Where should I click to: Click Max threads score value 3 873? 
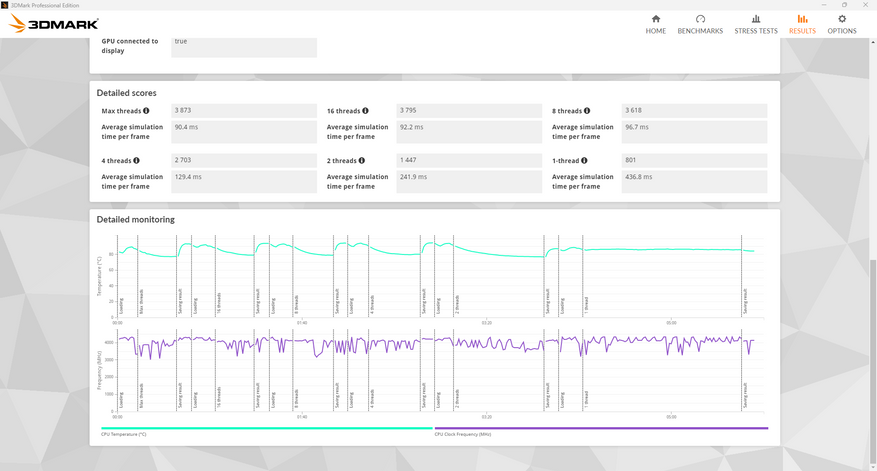tap(244, 111)
